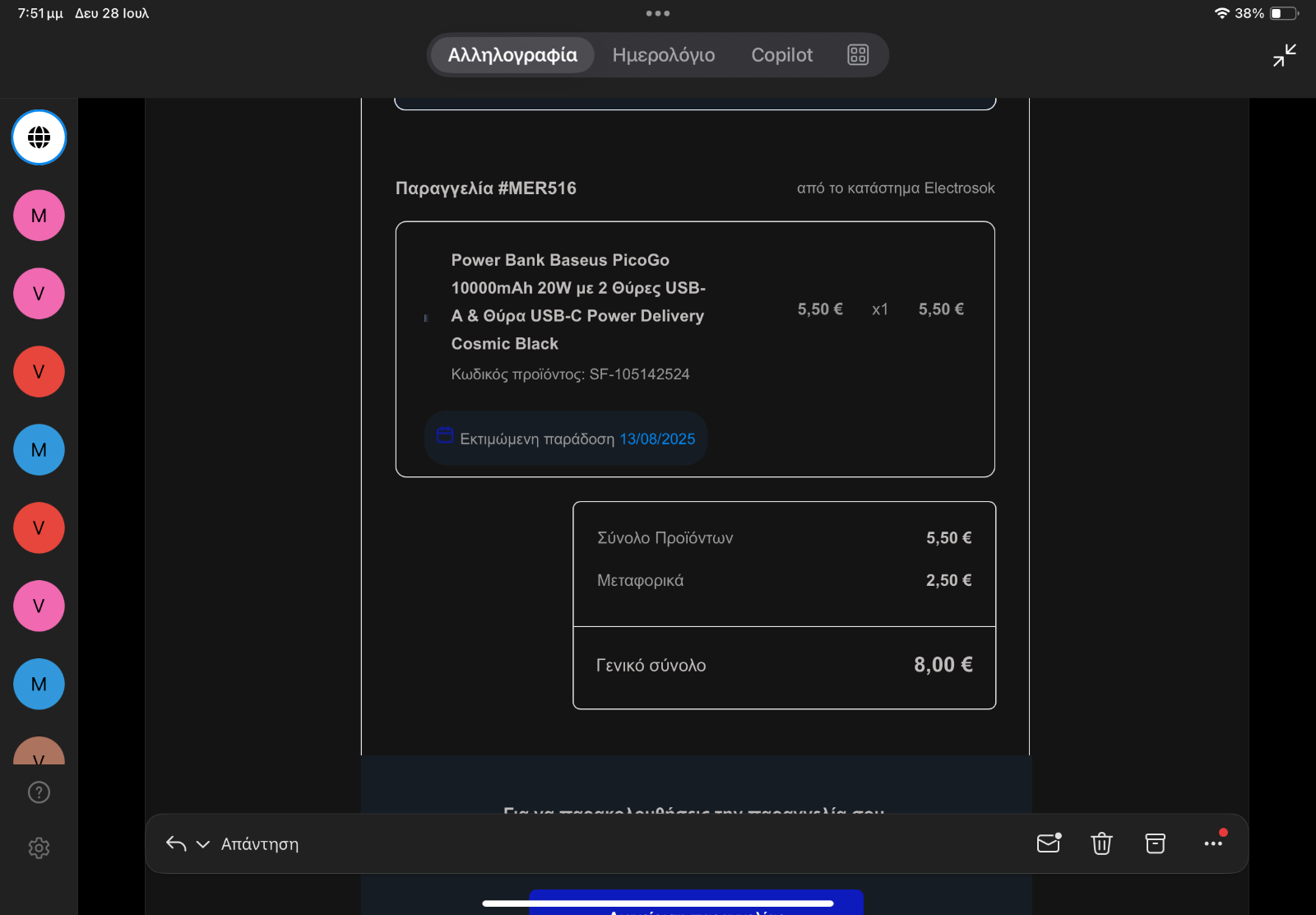This screenshot has height=915, width=1316.
Task: Select the first blue M account avatar
Action: click(39, 450)
